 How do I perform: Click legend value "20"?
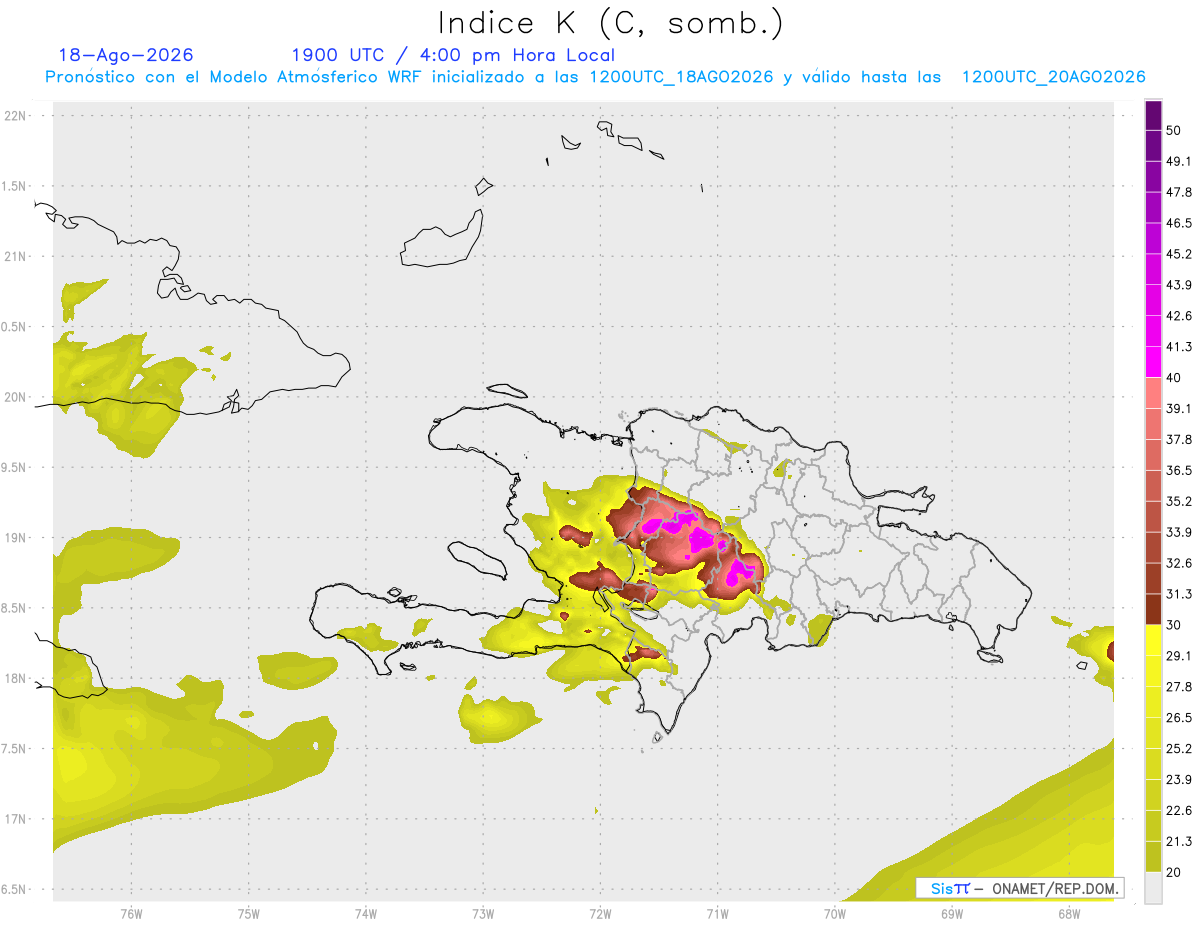(x=1173, y=872)
